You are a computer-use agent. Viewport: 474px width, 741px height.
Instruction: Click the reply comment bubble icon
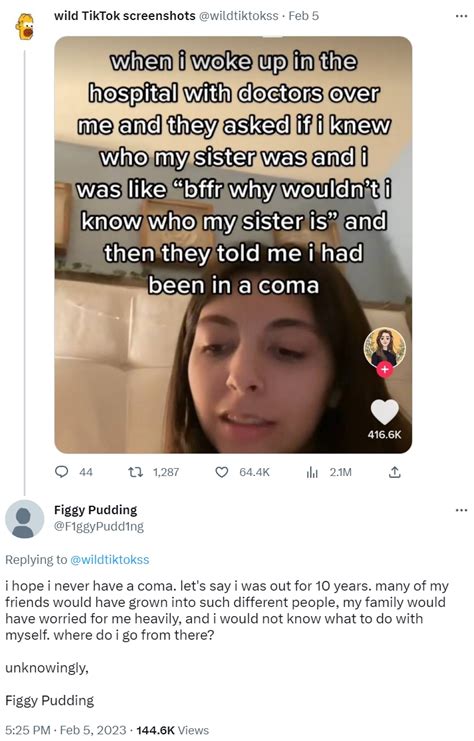61,472
